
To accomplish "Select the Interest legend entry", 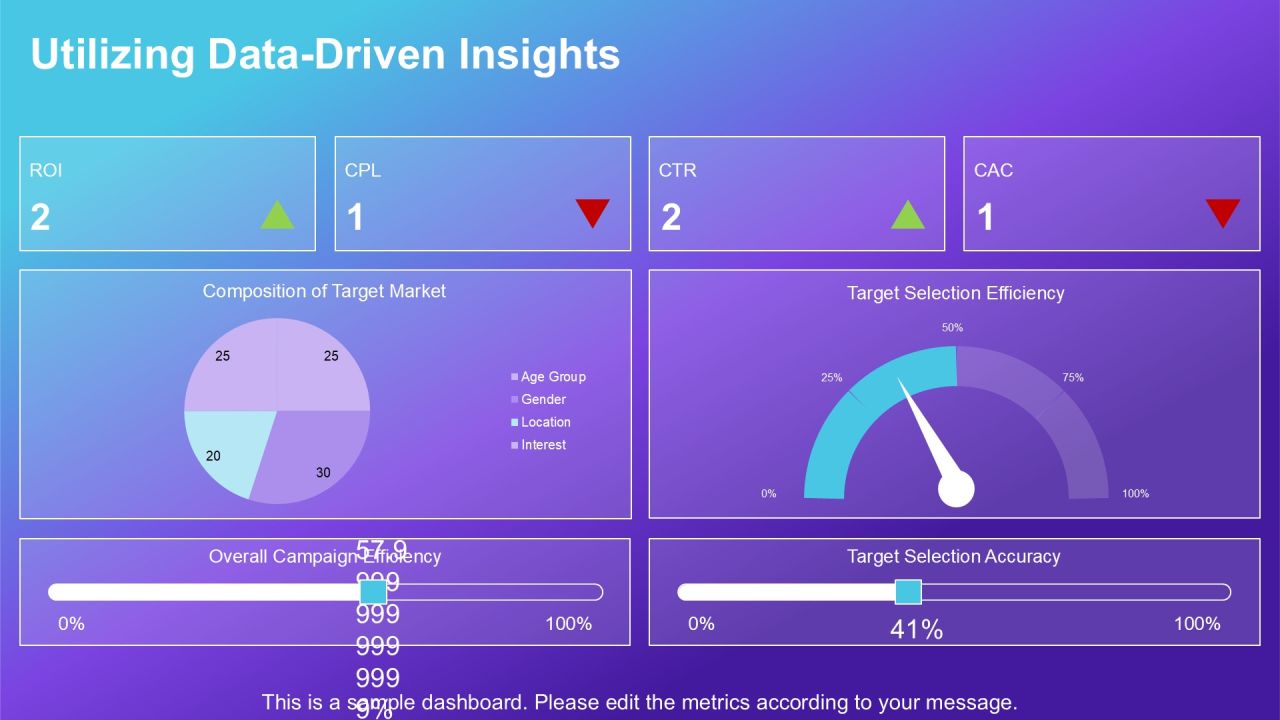I will point(538,445).
